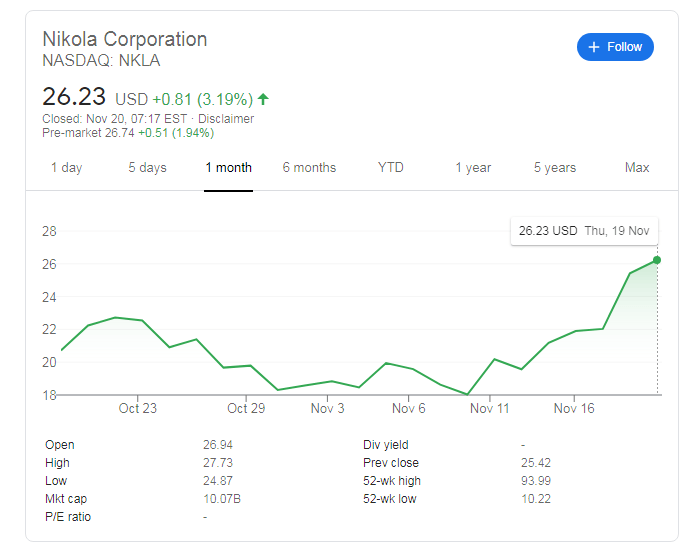
Task: Click the 26.23 USD Thu, 19 Nov tooltip
Action: pos(584,231)
